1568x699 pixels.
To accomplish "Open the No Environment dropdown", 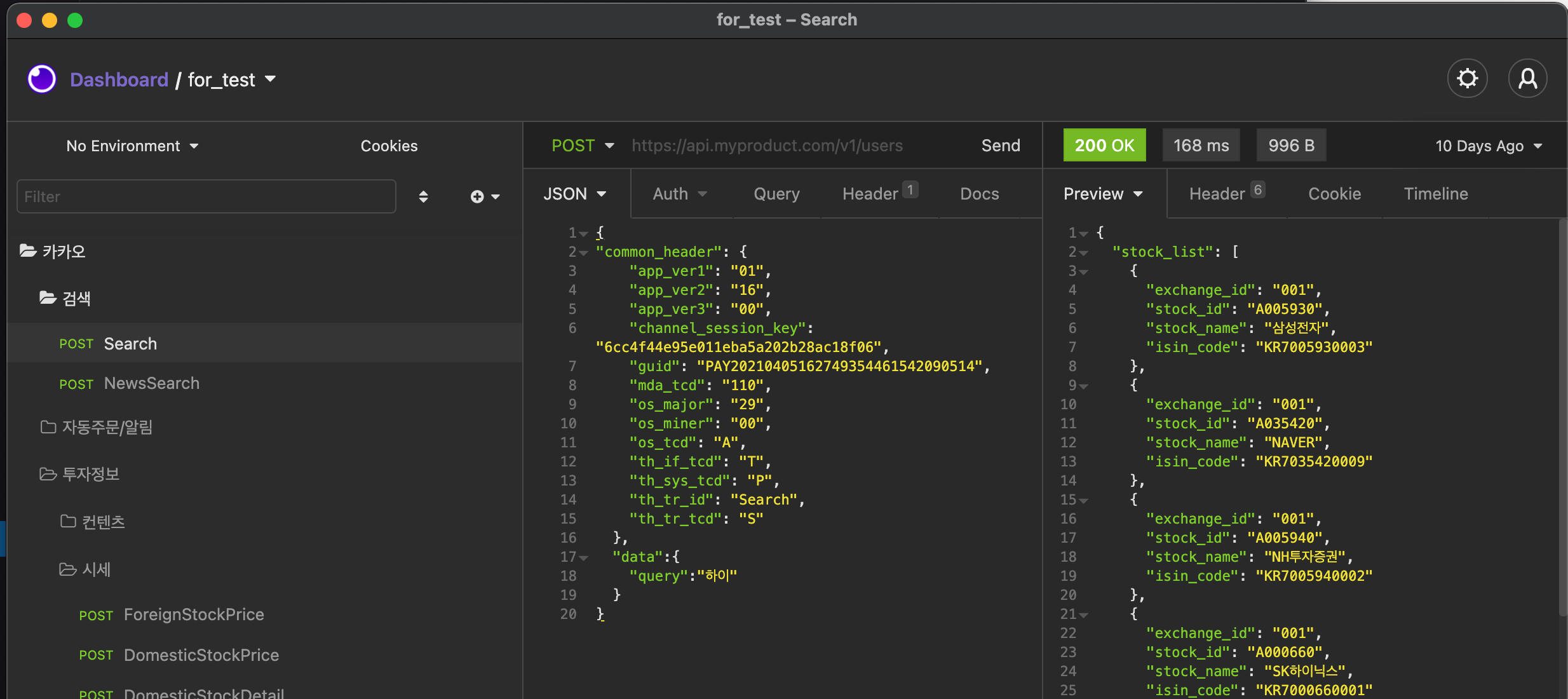I will pyautogui.click(x=132, y=146).
